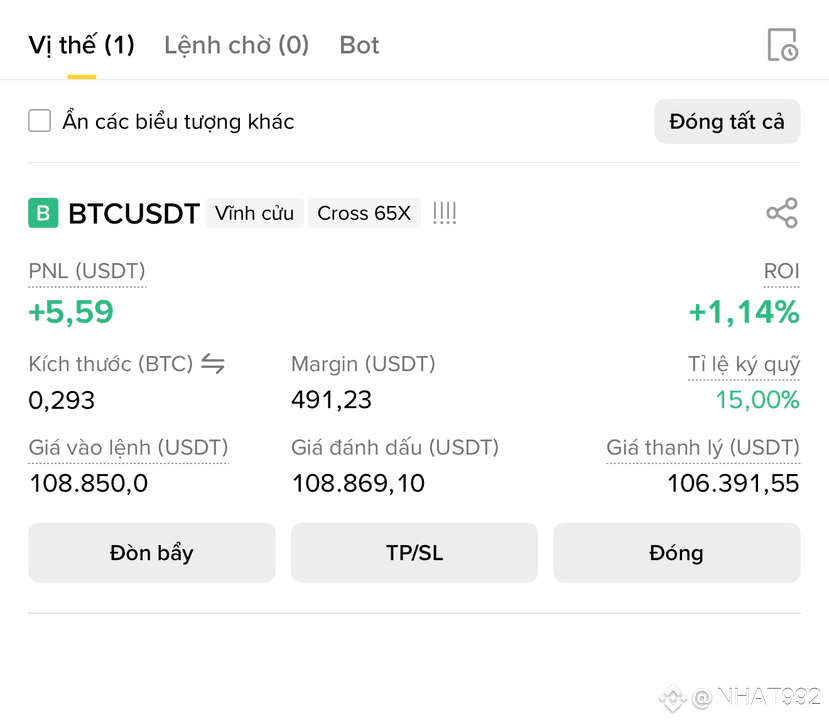Set TP/SL for the position
Screen dimensions: 829x724
414,553
